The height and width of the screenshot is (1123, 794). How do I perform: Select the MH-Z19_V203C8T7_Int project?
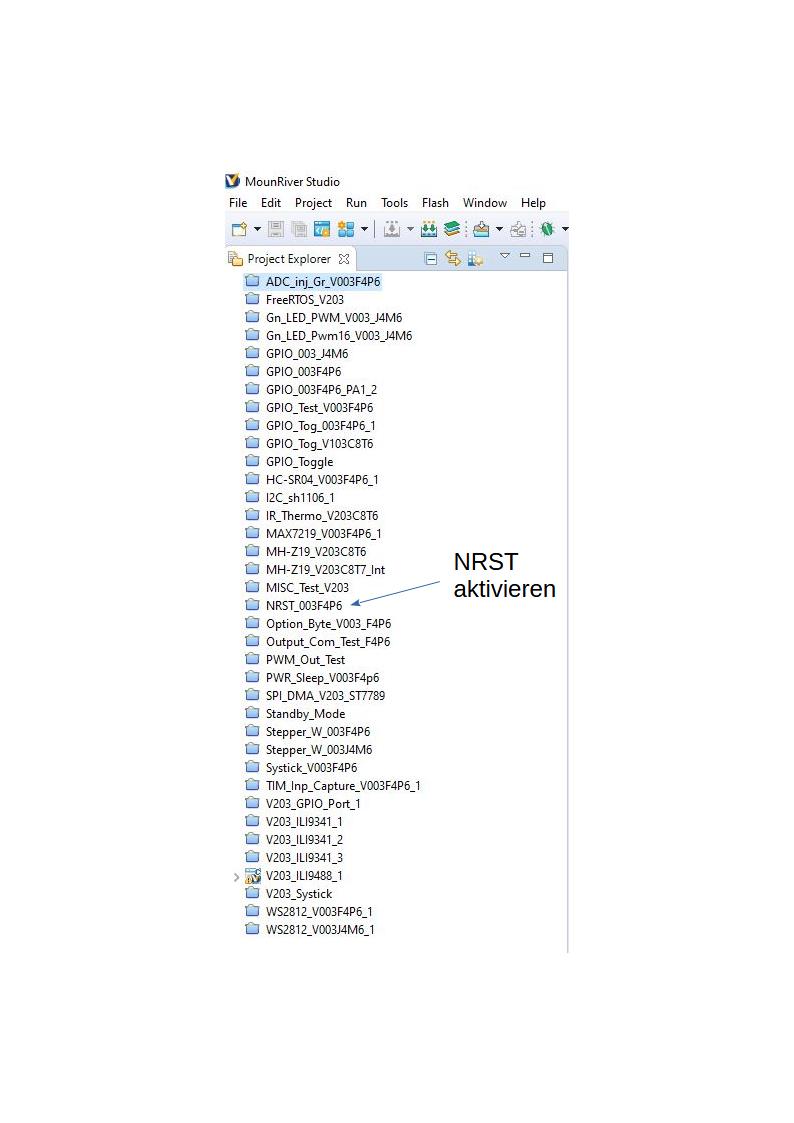coord(325,570)
